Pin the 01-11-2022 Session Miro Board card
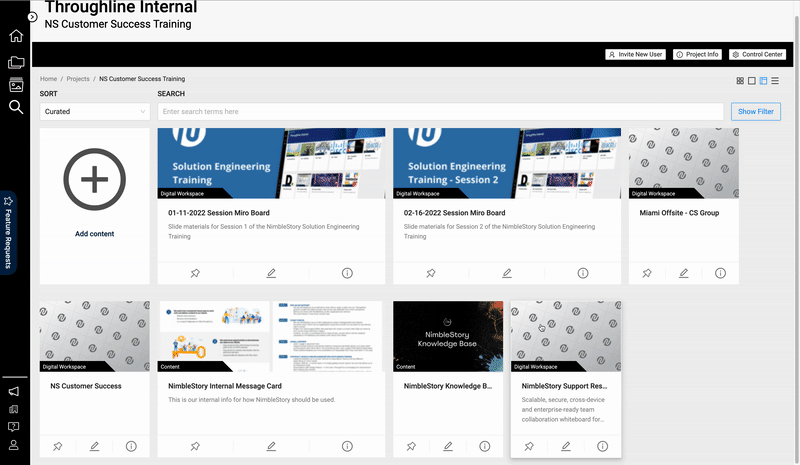800x465 pixels. tap(195, 273)
